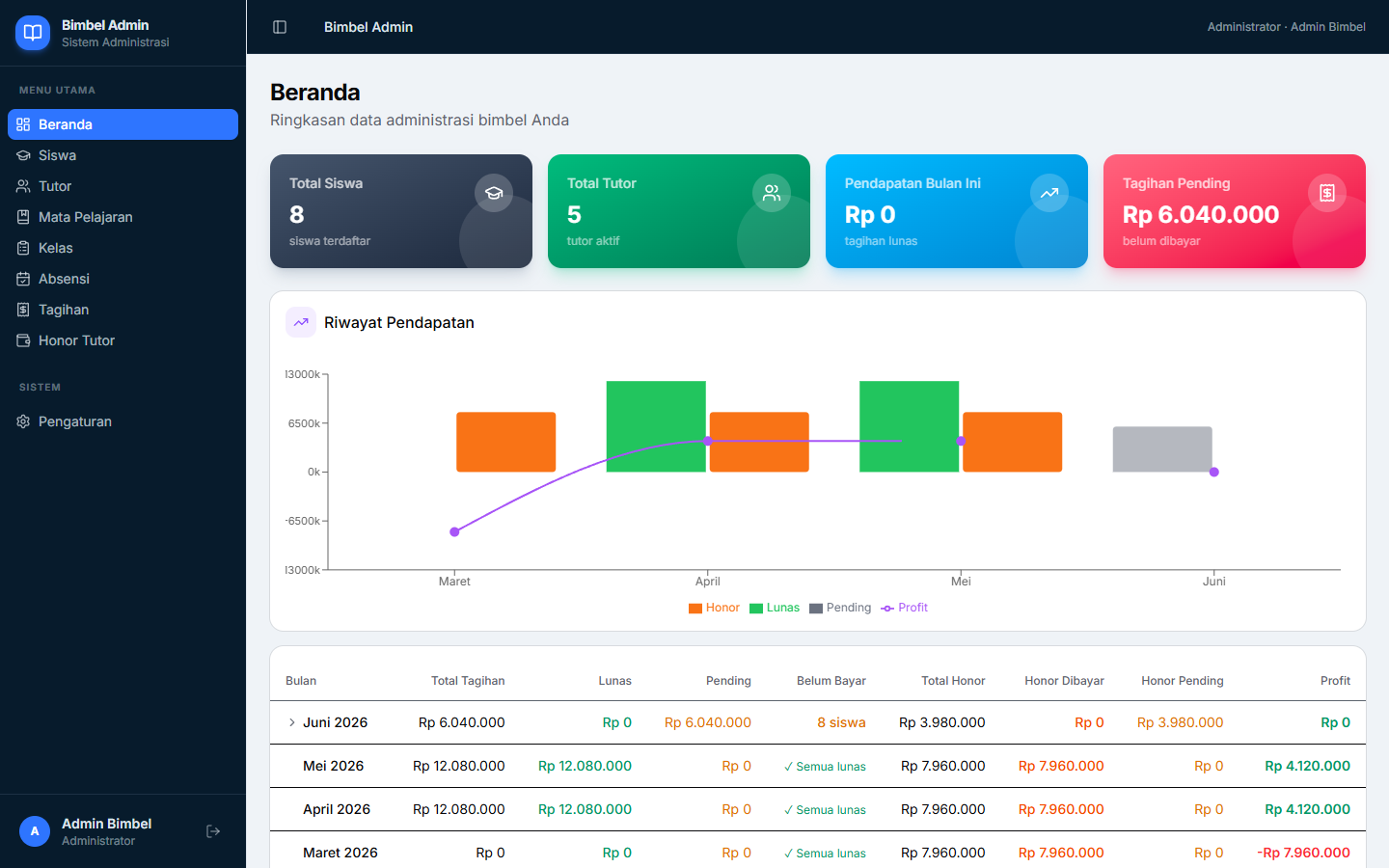
Task: Click the Riwayat Pendapatan trend icon
Action: click(301, 322)
